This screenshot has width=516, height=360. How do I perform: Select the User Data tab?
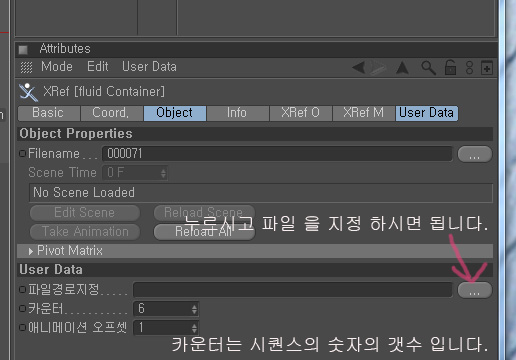(x=427, y=113)
